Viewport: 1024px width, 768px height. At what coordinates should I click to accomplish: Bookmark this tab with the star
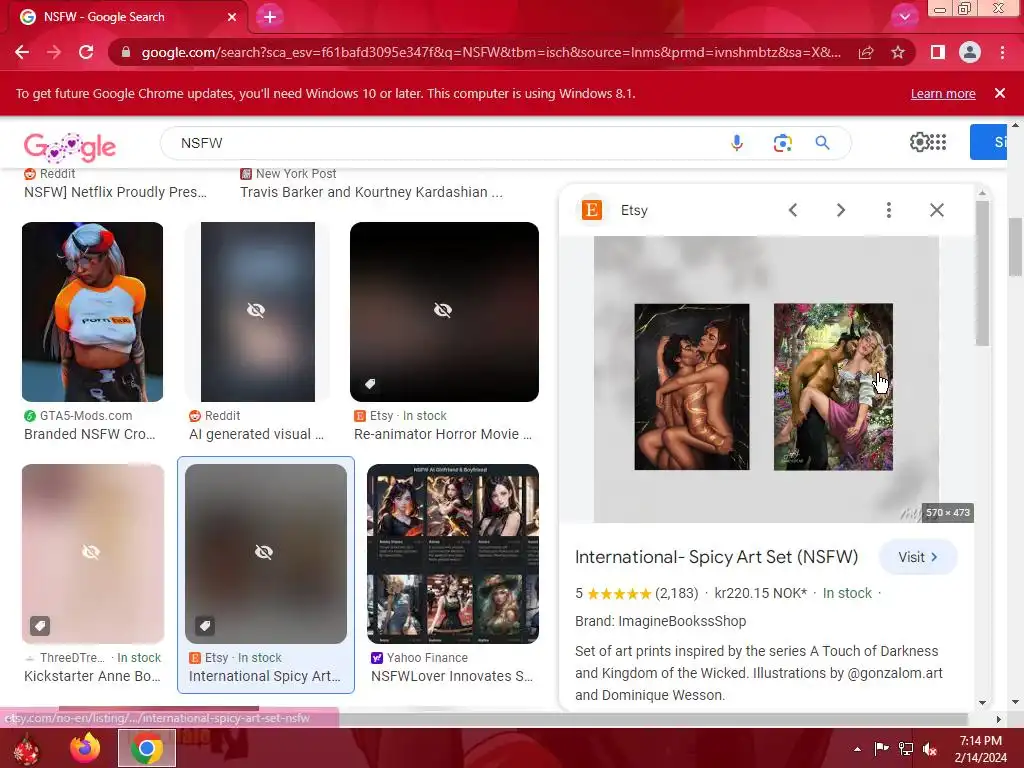pyautogui.click(x=898, y=52)
